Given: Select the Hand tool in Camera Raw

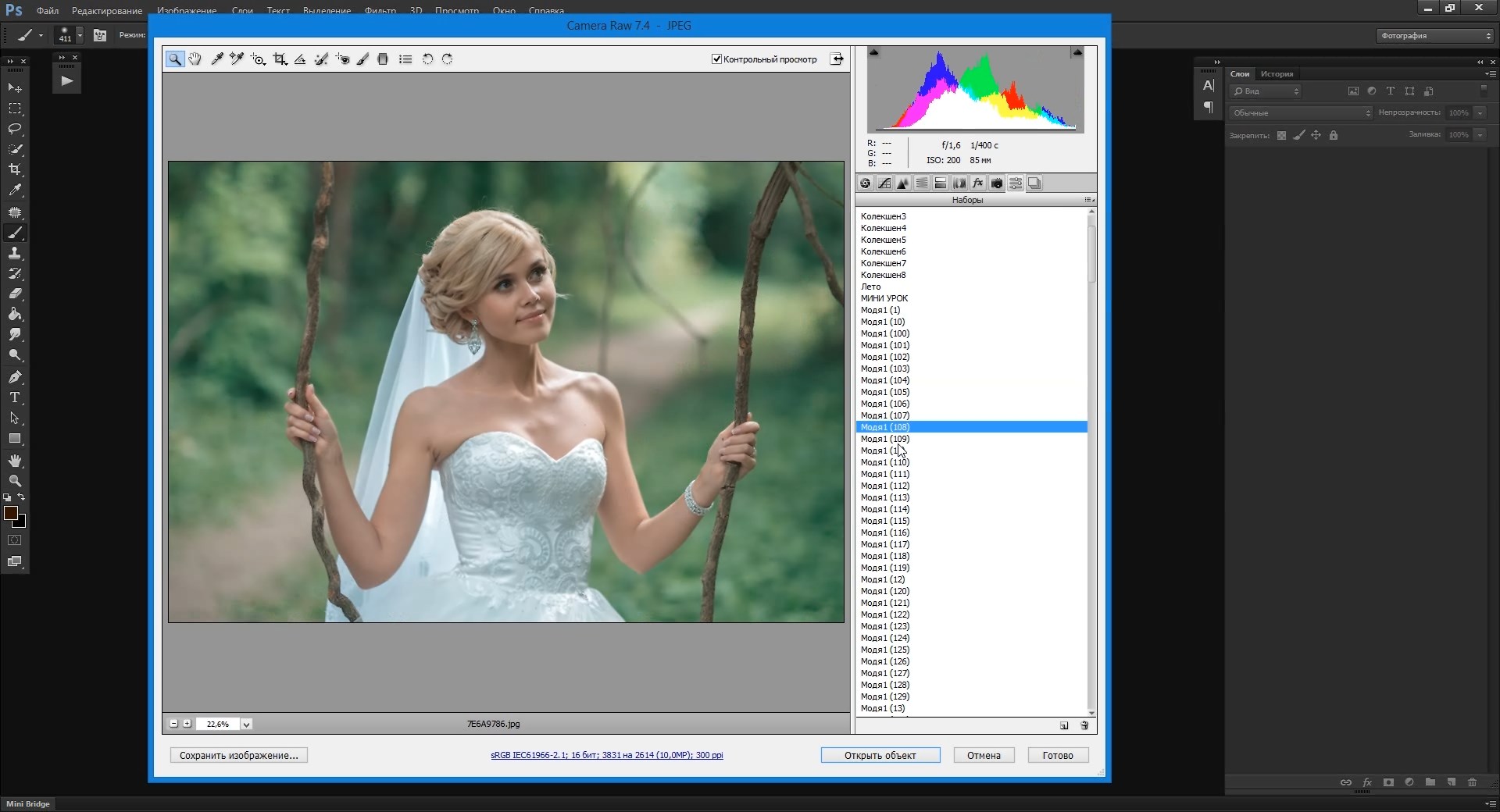Looking at the screenshot, I should [195, 59].
